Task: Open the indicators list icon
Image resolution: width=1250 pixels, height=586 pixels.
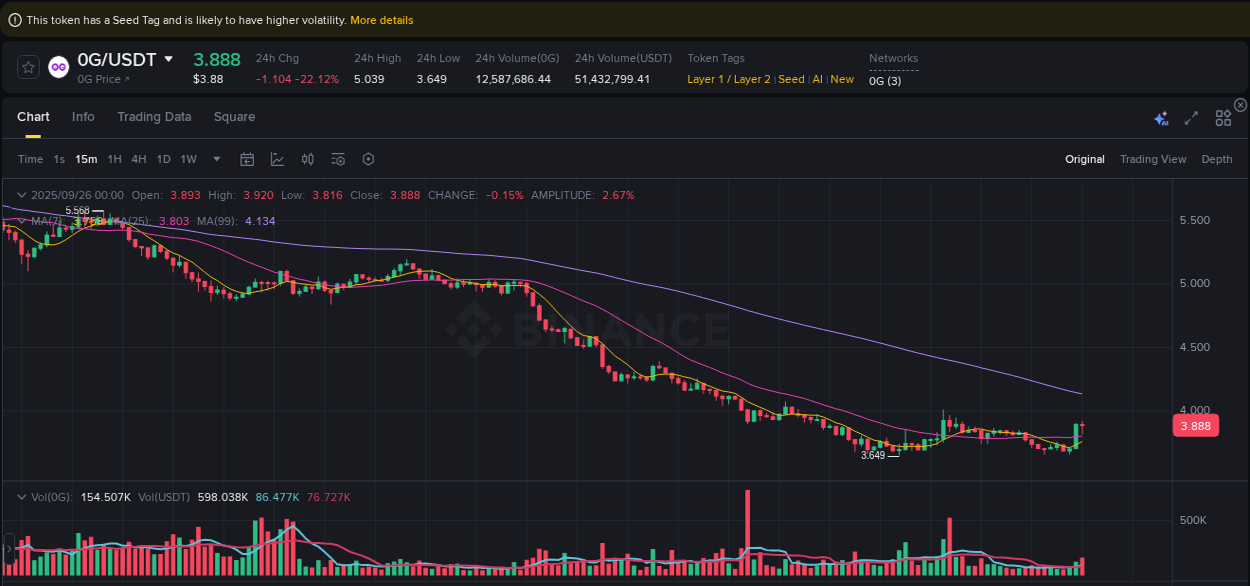Action: point(337,159)
